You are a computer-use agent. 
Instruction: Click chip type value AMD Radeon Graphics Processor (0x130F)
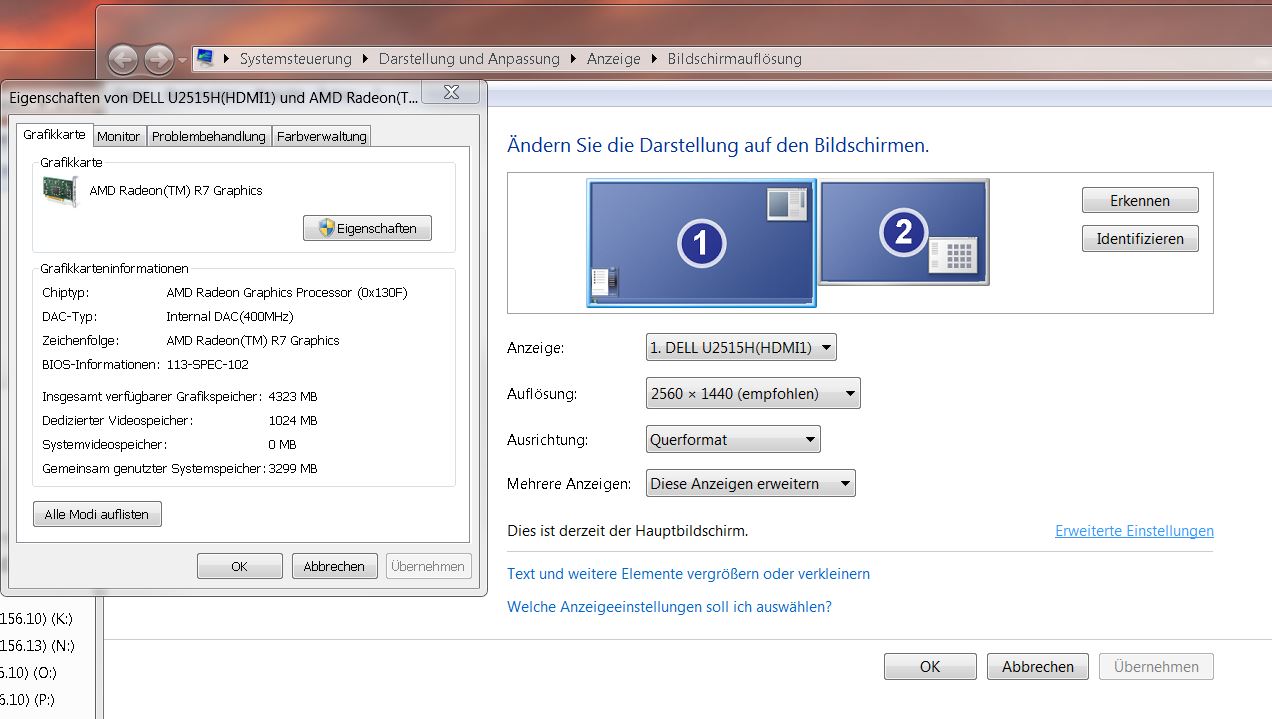(287, 292)
